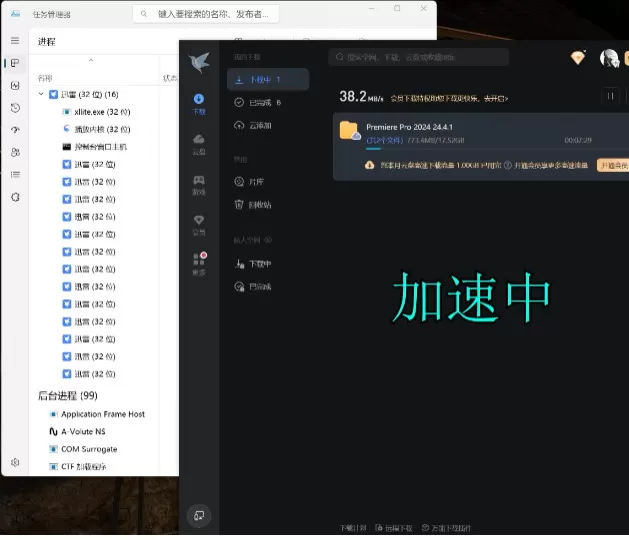Pause all downloads with pause button

click(610, 96)
